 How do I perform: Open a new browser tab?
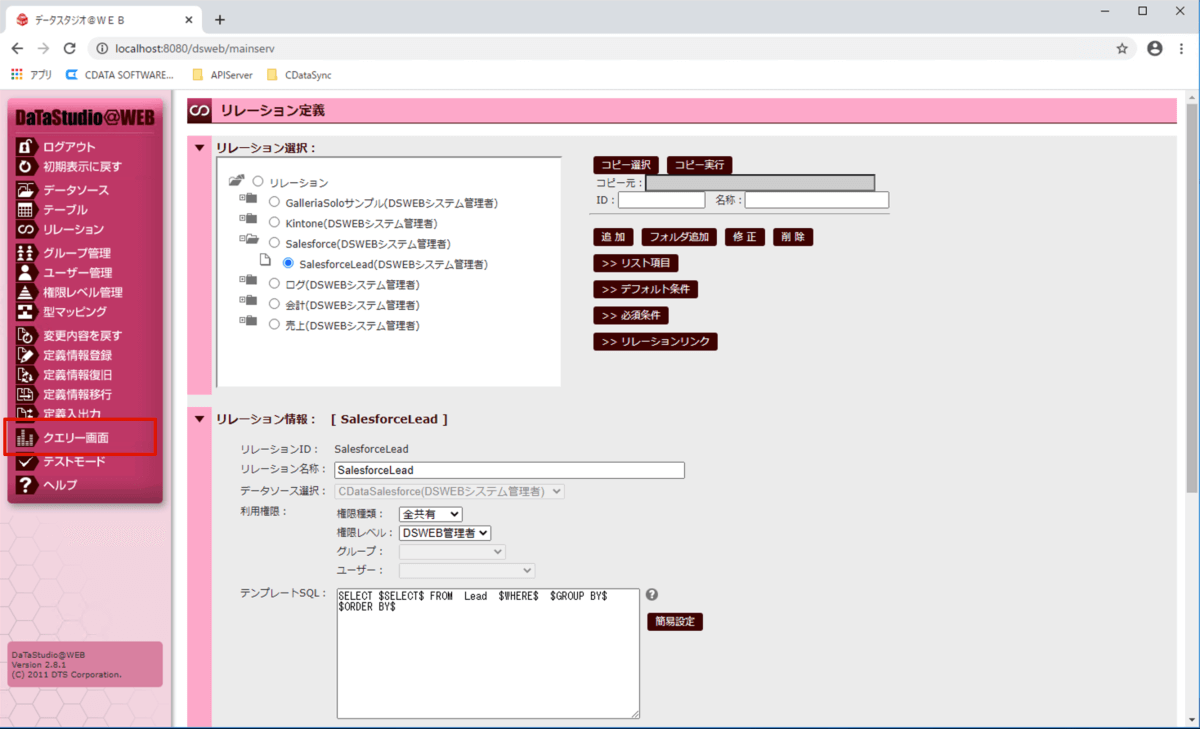coord(220,19)
